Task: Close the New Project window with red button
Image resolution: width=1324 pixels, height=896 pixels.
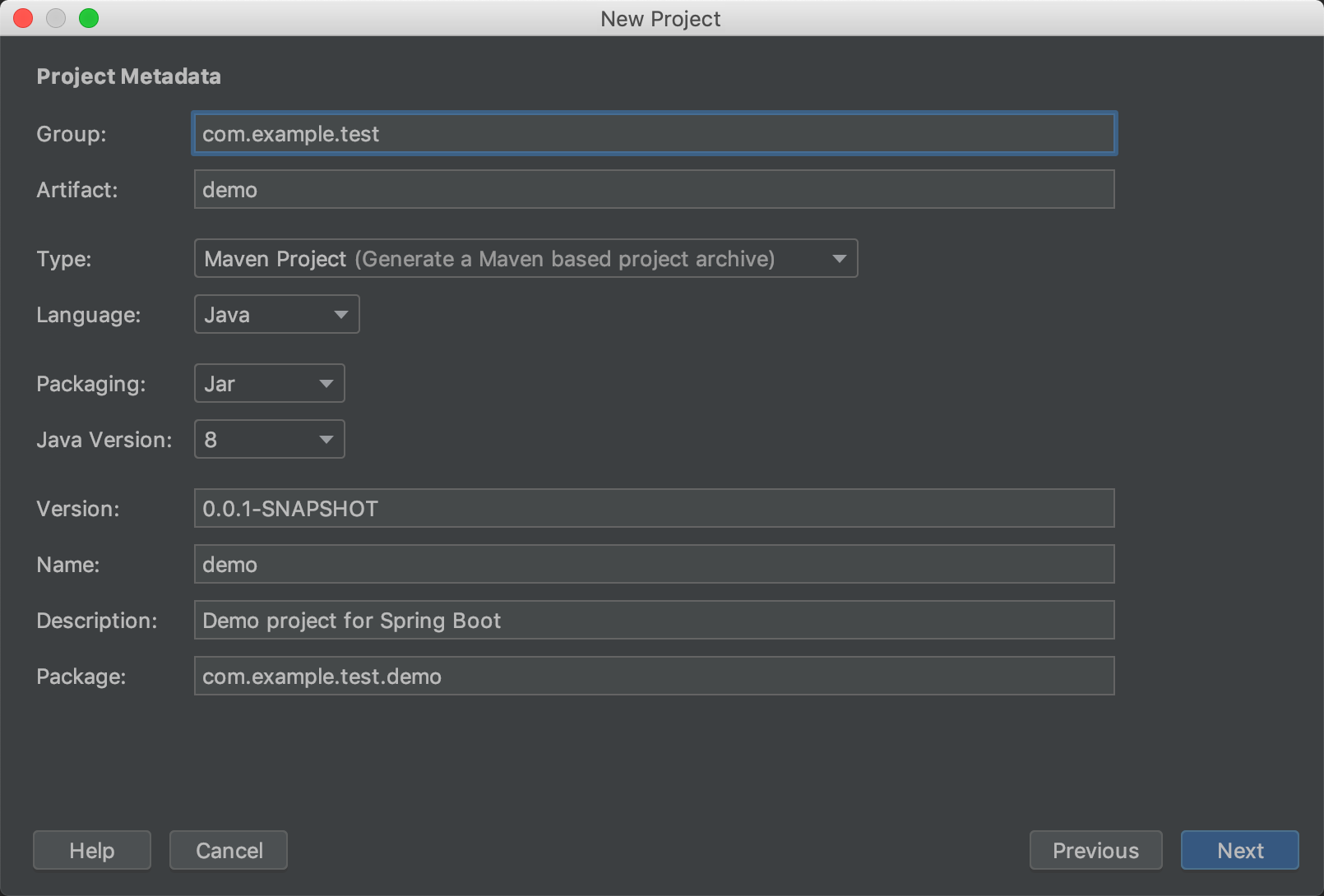Action: [23, 18]
